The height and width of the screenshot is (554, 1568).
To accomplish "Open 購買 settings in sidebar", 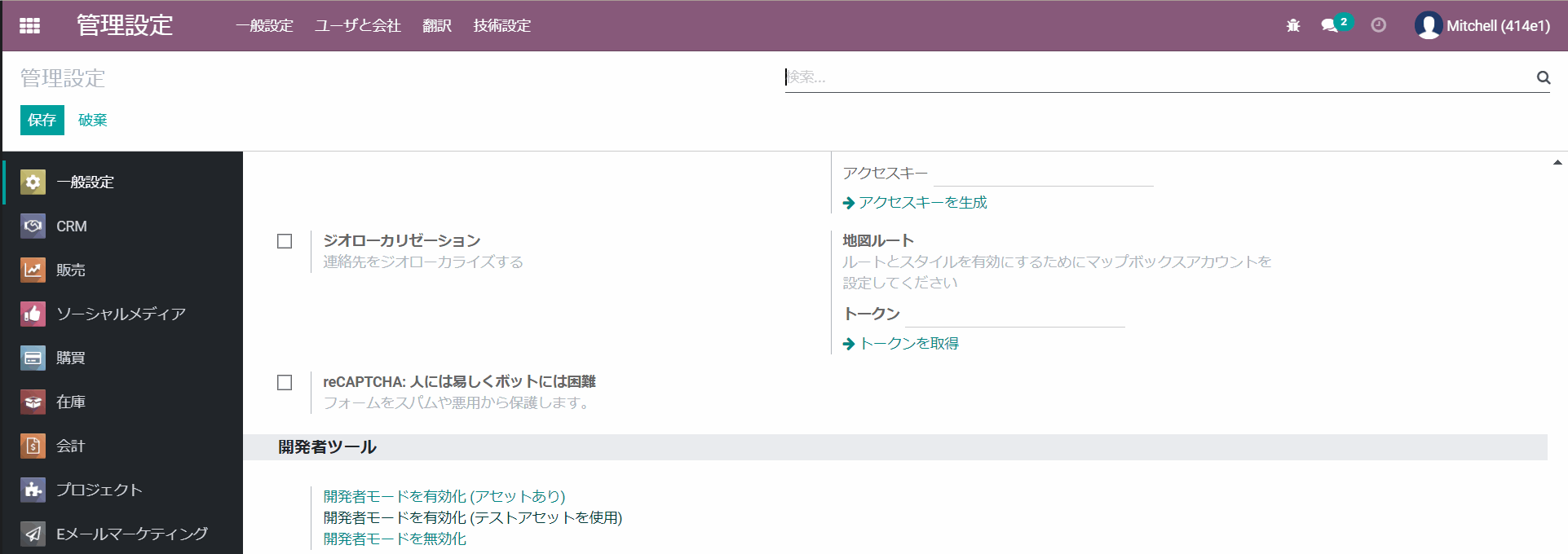I will pos(123,358).
